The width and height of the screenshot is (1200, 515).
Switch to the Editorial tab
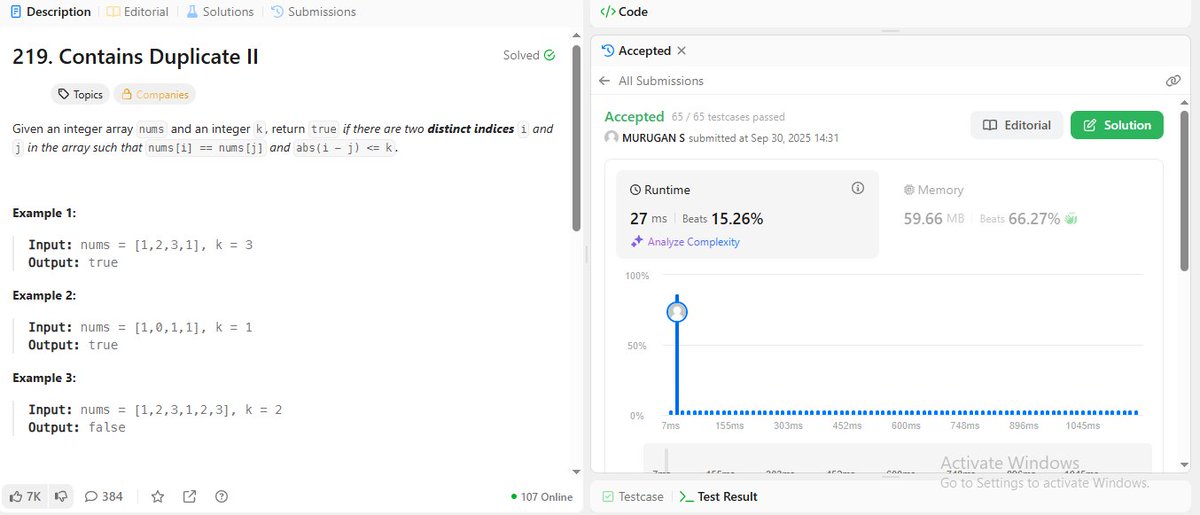coord(138,12)
